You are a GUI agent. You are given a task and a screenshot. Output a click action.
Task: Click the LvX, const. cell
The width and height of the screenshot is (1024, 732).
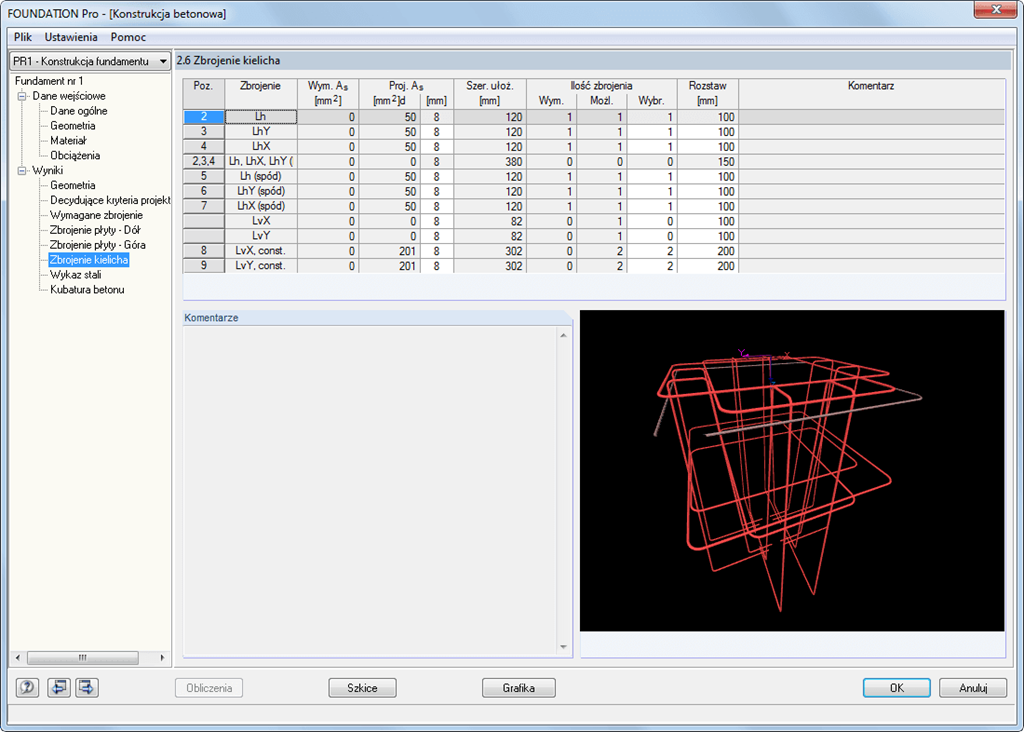(x=261, y=251)
